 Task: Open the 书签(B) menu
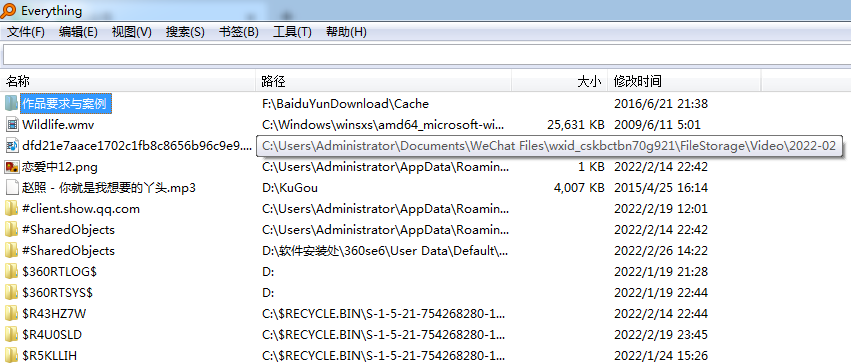tap(239, 32)
